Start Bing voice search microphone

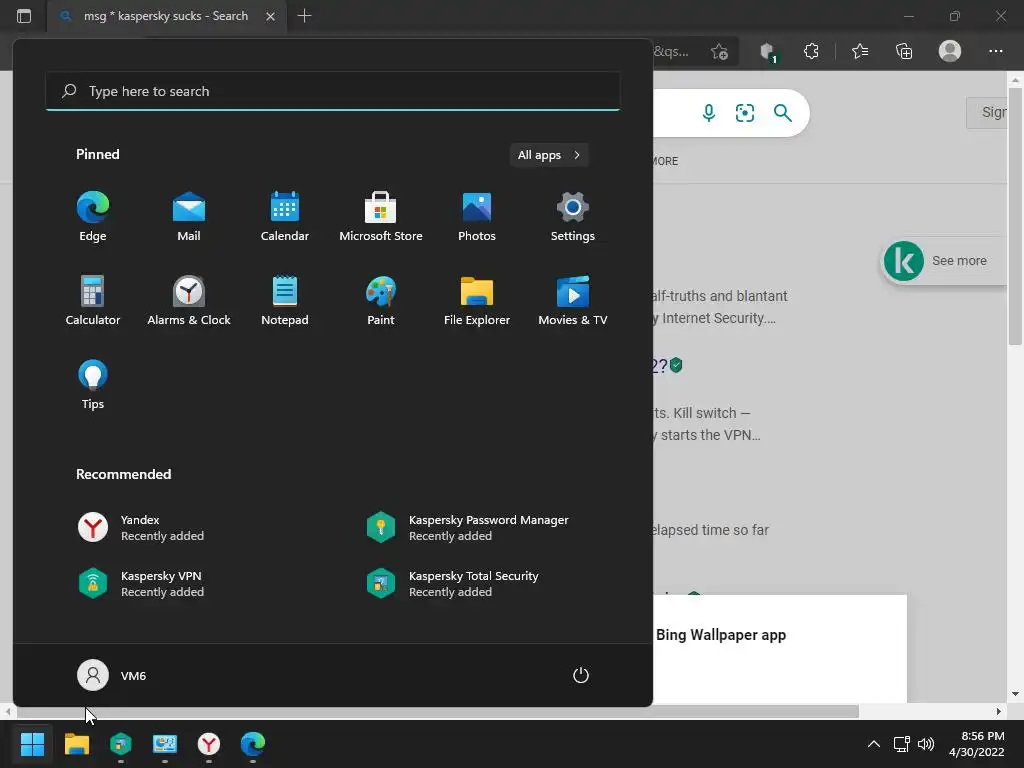pyautogui.click(x=709, y=113)
